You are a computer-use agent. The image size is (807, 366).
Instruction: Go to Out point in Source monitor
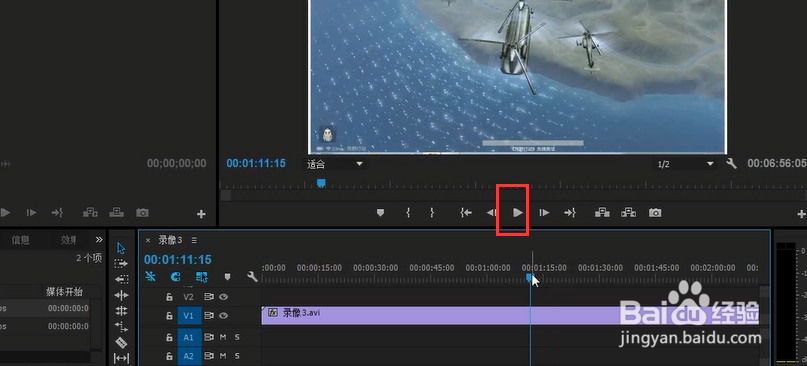pos(57,213)
